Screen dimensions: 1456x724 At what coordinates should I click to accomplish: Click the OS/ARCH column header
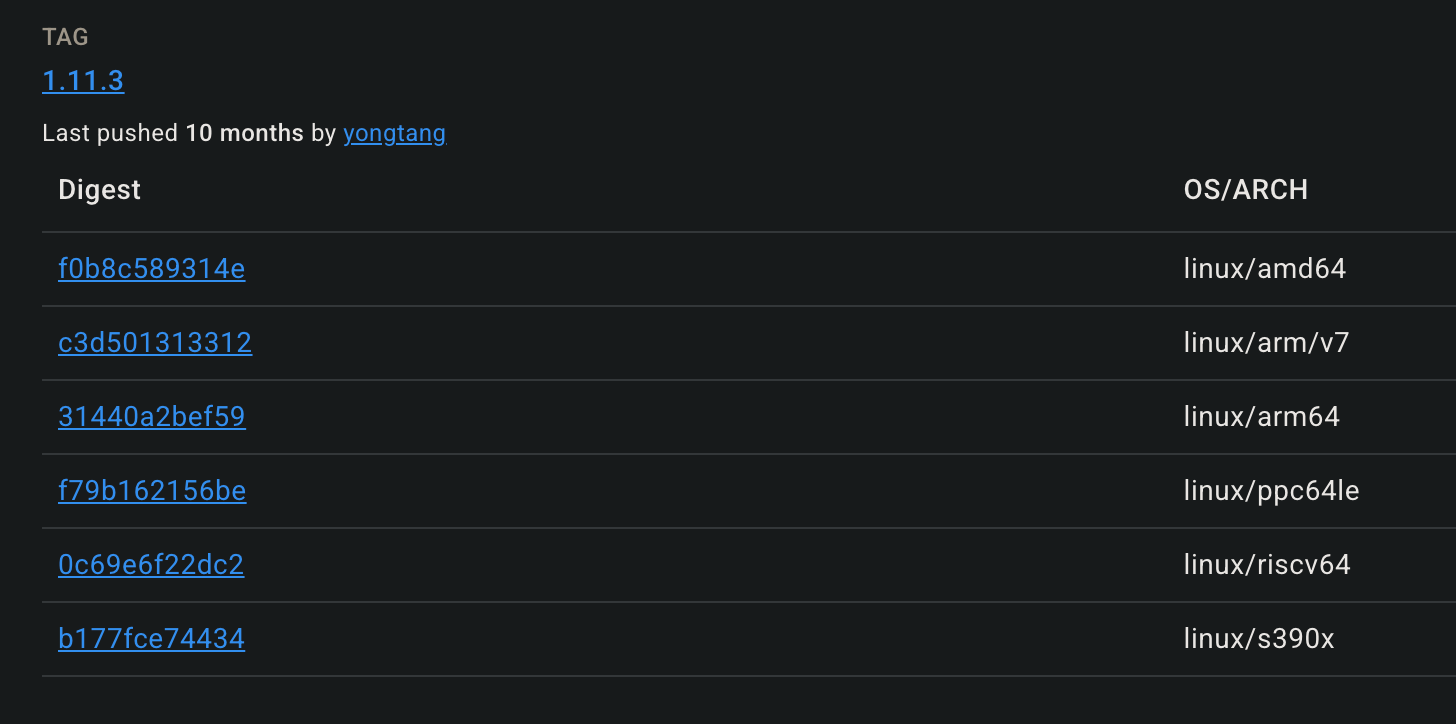pyautogui.click(x=1245, y=190)
